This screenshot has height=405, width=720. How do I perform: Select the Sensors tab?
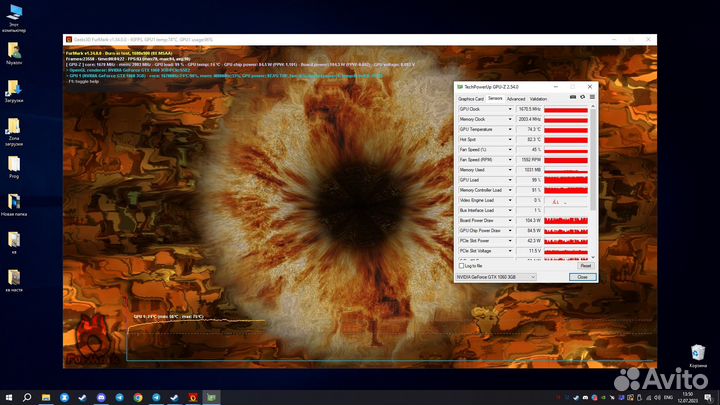[x=495, y=98]
